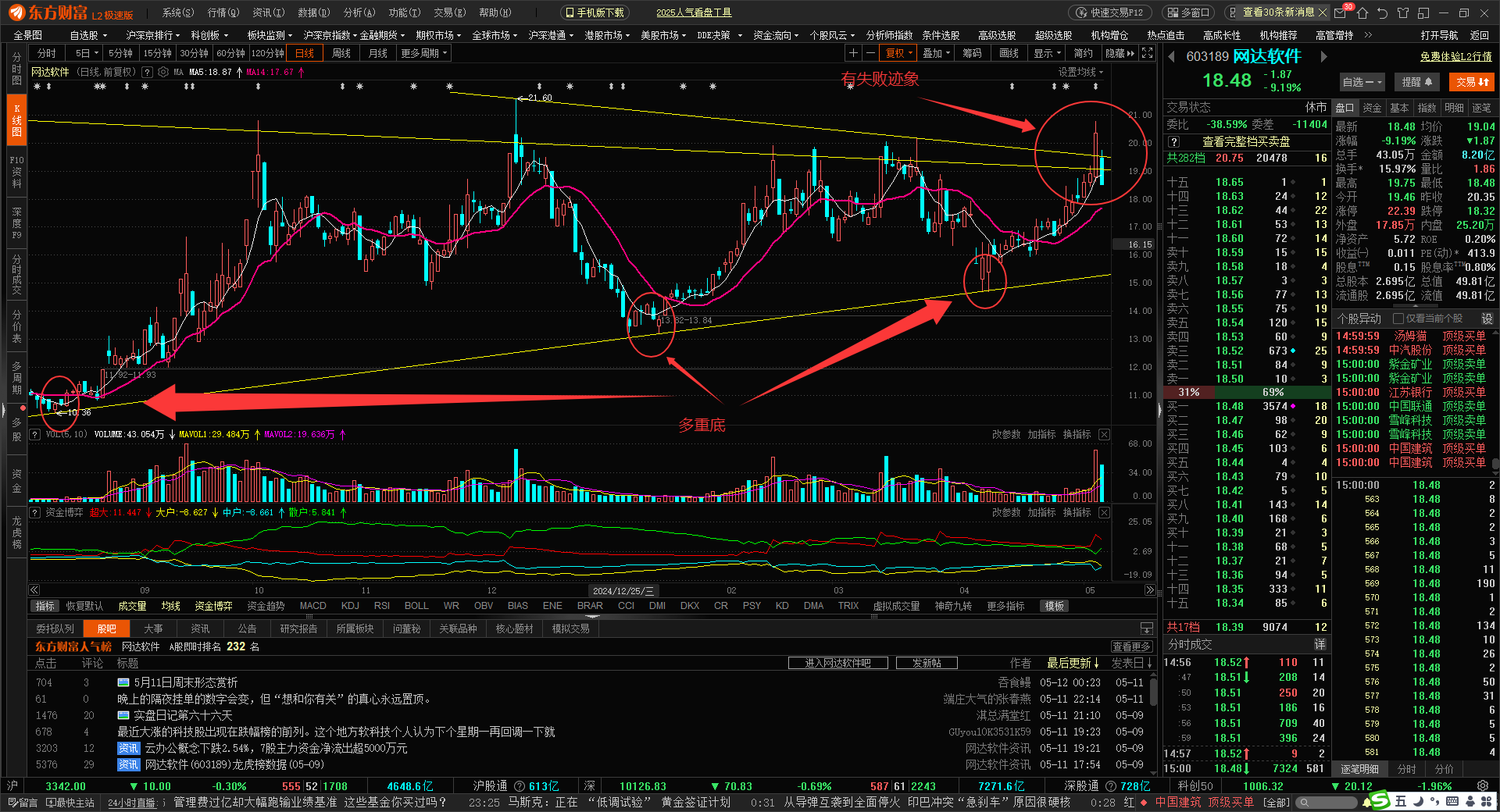Click 进入网达软件吧 button
The width and height of the screenshot is (1500, 812).
tap(837, 663)
